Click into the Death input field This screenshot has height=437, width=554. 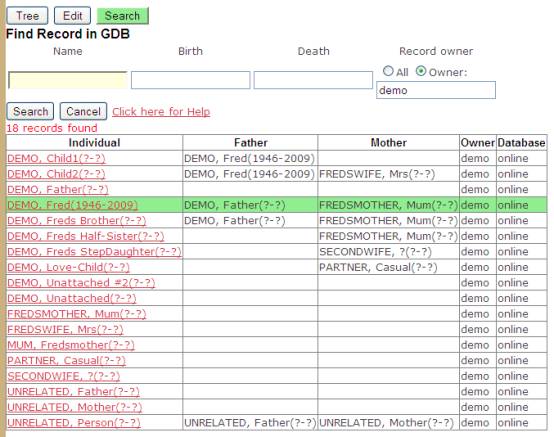tap(313, 80)
